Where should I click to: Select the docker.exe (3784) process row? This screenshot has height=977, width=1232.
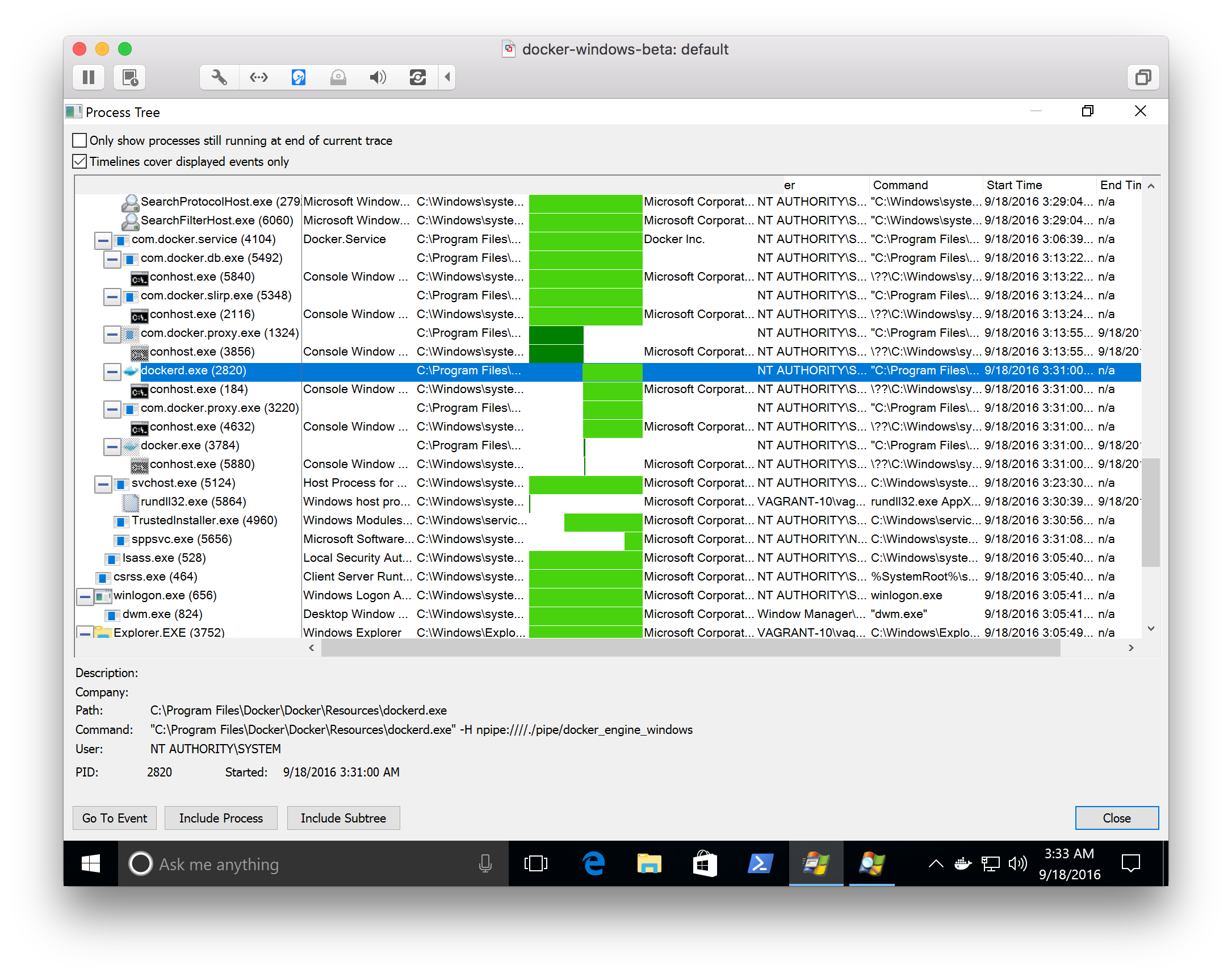click(x=190, y=445)
